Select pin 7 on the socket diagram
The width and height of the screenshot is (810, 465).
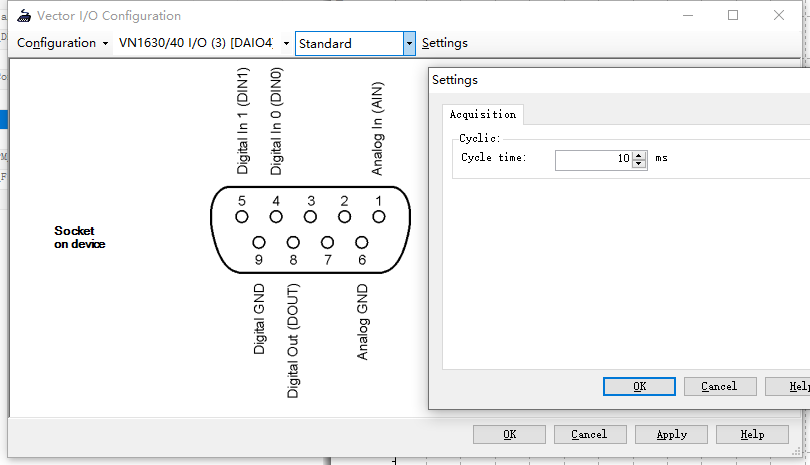tap(328, 242)
